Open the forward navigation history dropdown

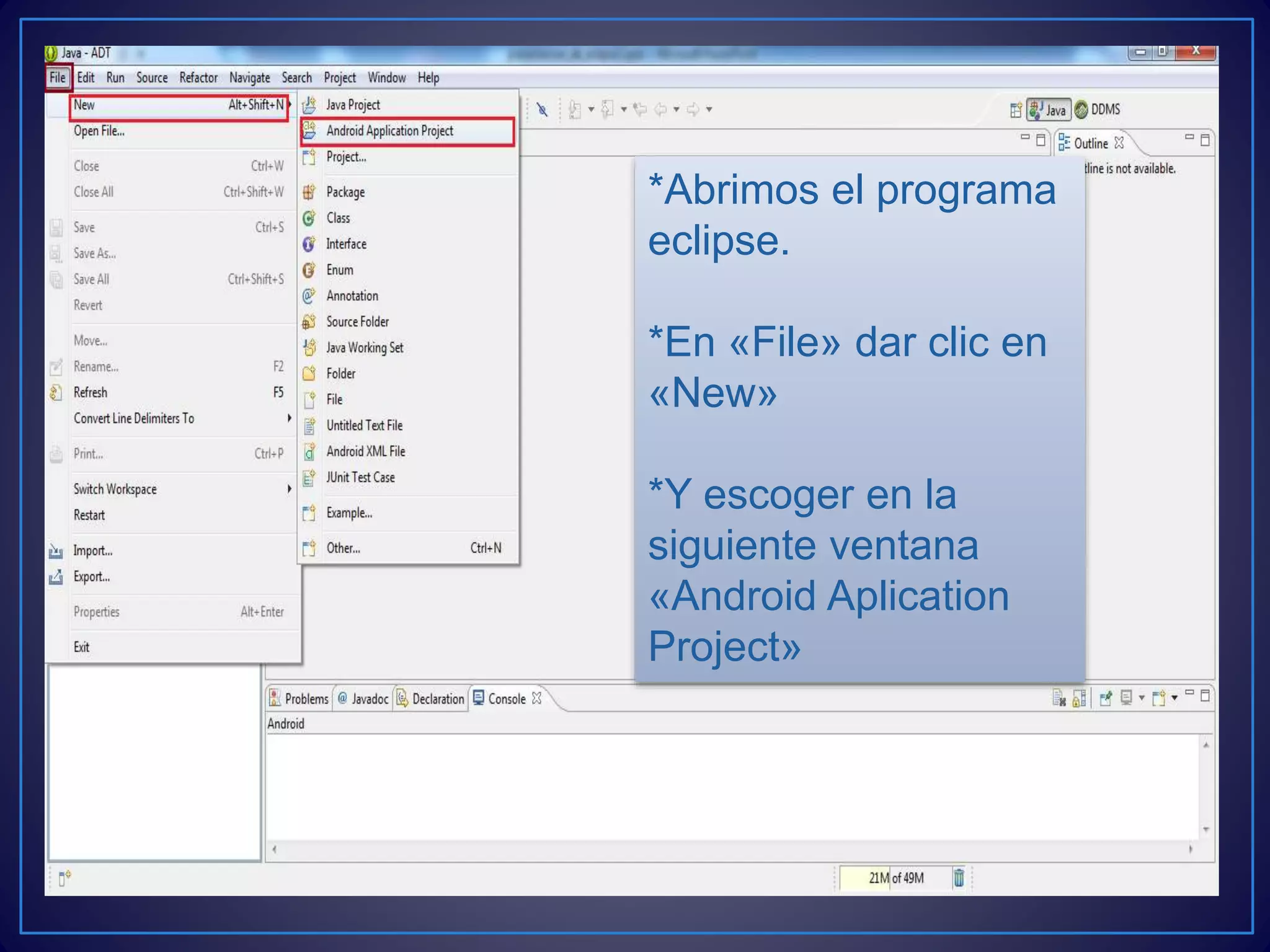click(709, 110)
